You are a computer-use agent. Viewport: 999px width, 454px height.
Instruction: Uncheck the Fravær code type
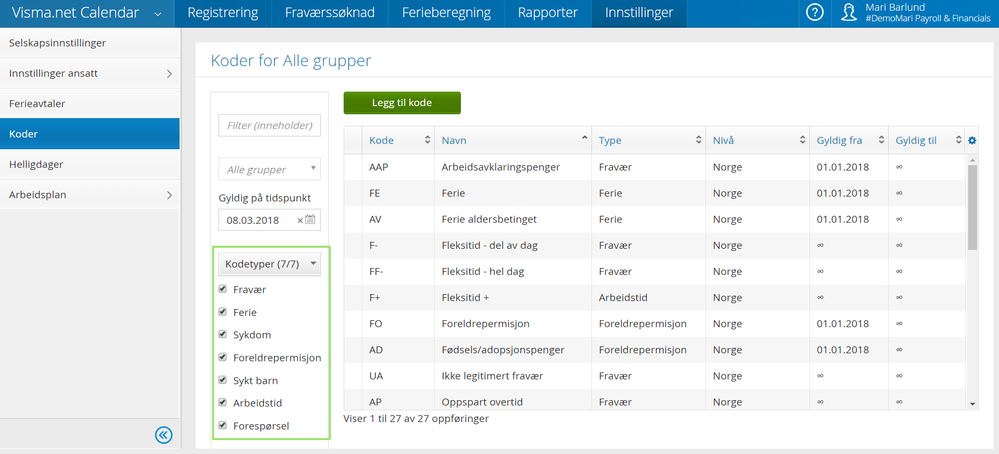coord(223,290)
